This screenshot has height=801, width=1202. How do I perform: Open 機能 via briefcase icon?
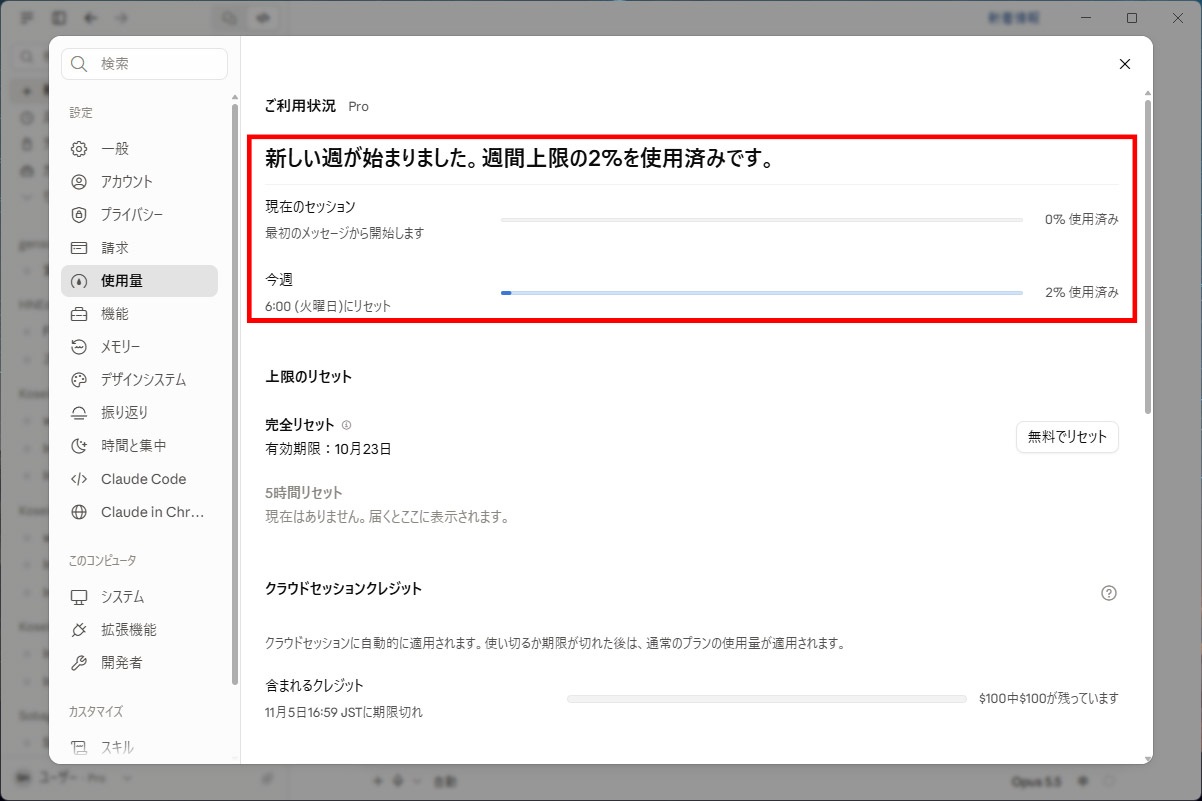(80, 314)
